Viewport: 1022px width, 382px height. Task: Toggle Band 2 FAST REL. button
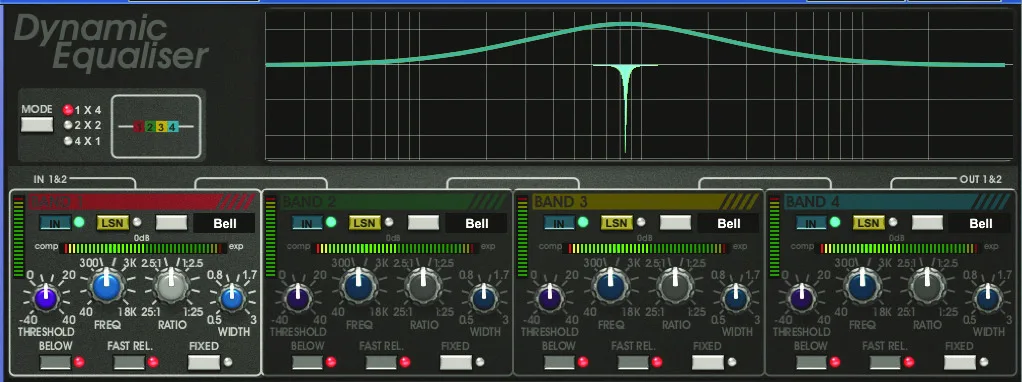[381, 362]
